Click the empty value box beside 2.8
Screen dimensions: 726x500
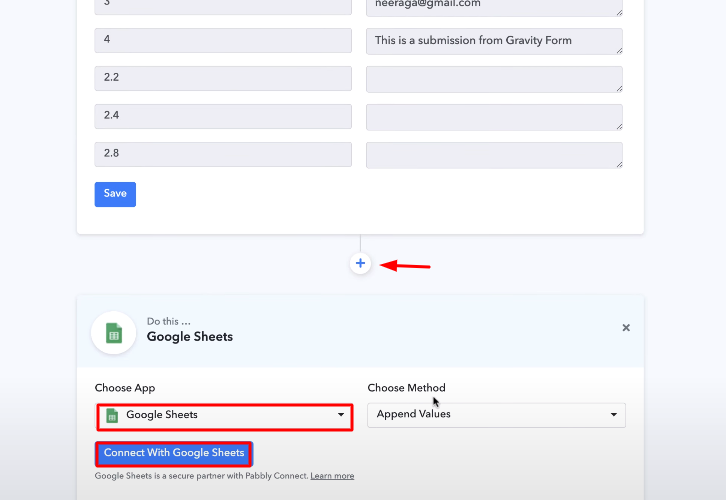pos(494,155)
